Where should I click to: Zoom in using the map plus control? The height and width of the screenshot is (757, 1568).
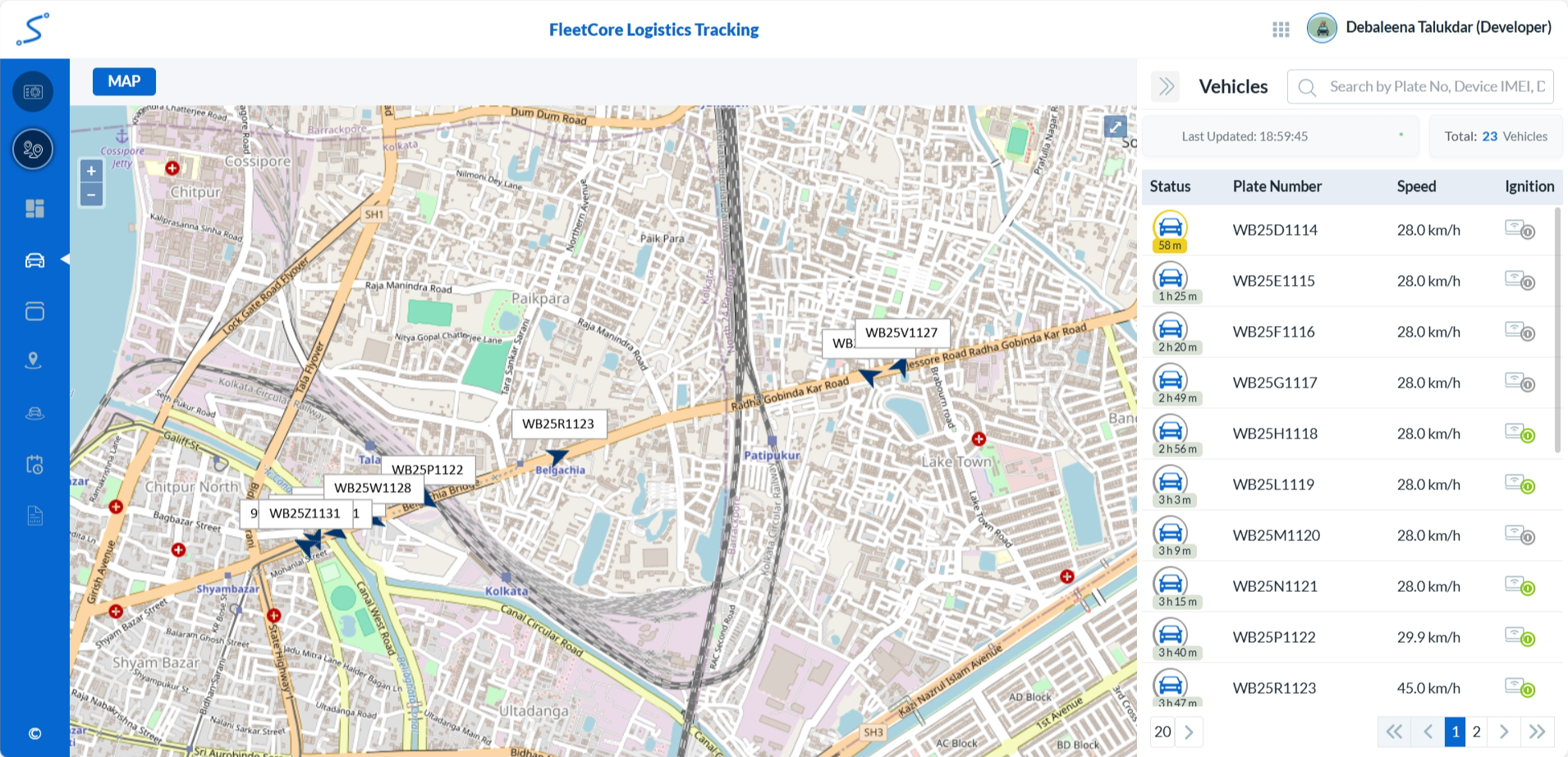tap(91, 171)
